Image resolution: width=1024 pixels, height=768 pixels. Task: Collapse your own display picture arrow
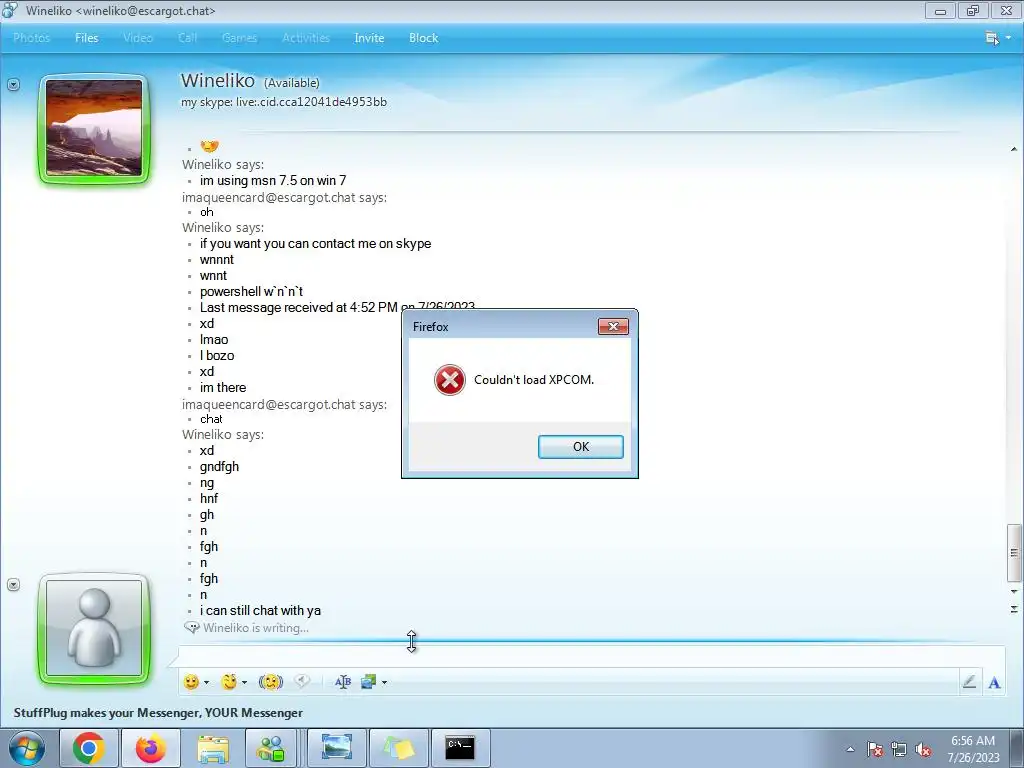tap(13, 584)
